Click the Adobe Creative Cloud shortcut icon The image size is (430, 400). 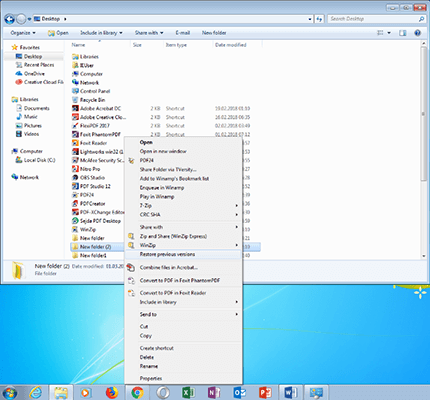pyautogui.click(x=75, y=117)
